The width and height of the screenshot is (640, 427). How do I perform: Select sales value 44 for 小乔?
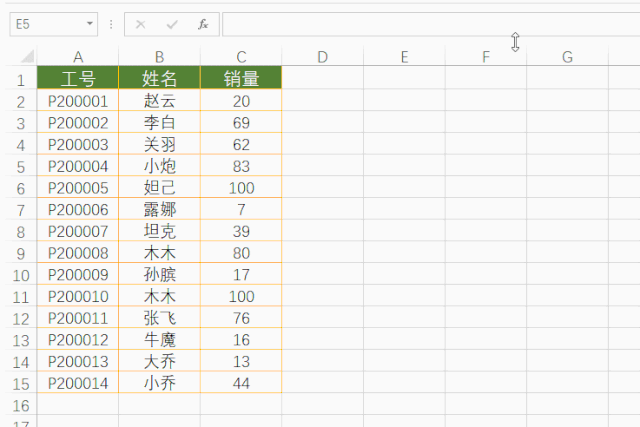pos(241,383)
